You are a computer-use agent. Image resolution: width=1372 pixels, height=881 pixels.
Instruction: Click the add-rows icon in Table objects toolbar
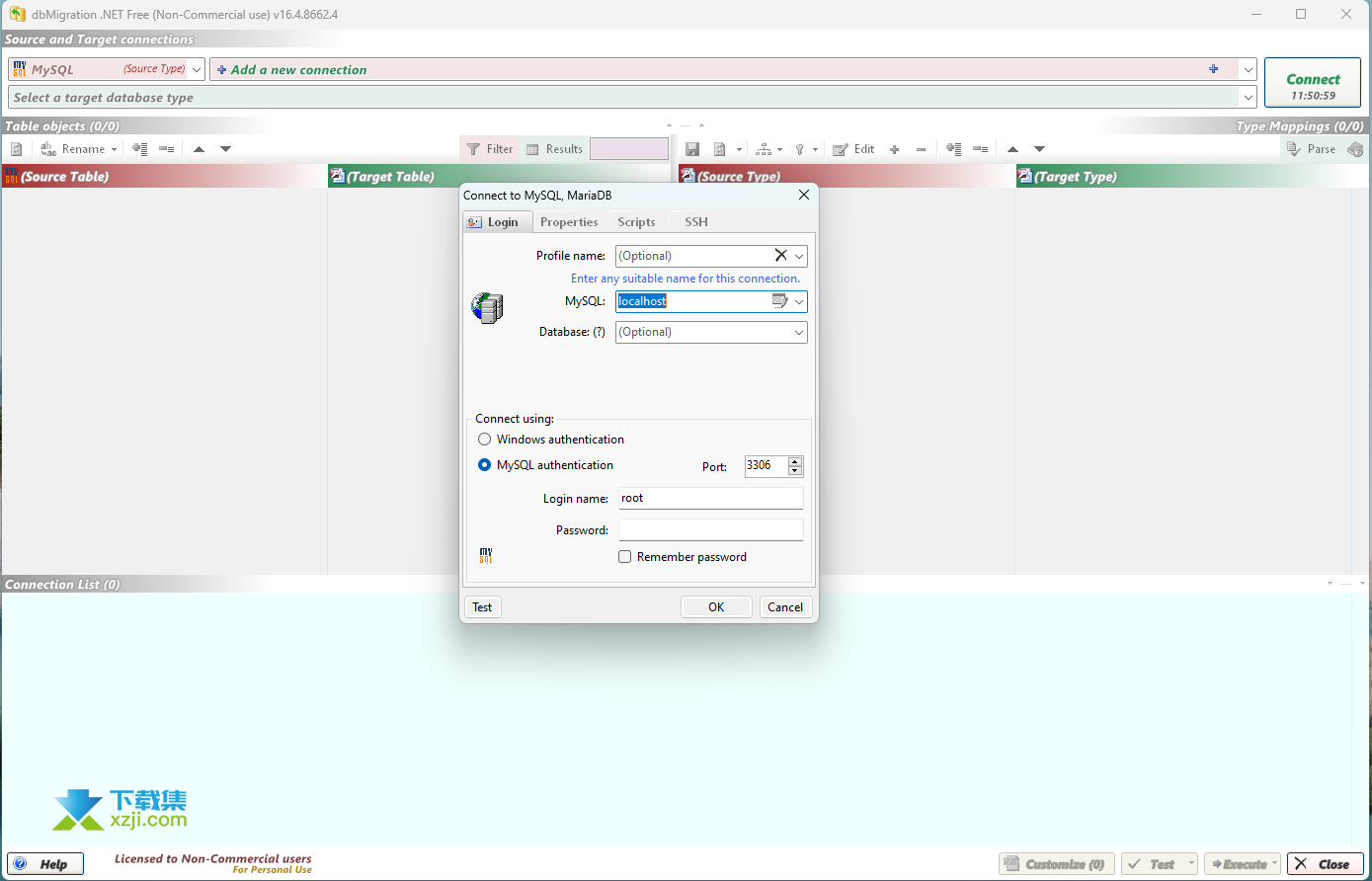140,149
